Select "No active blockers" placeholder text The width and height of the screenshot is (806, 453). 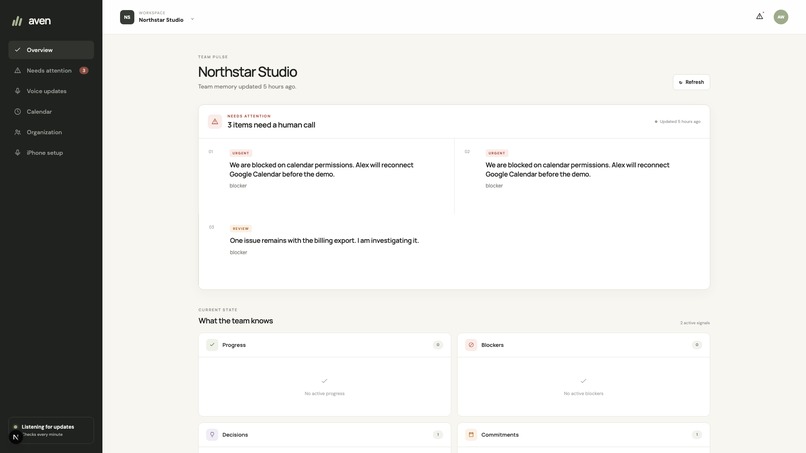coord(583,393)
